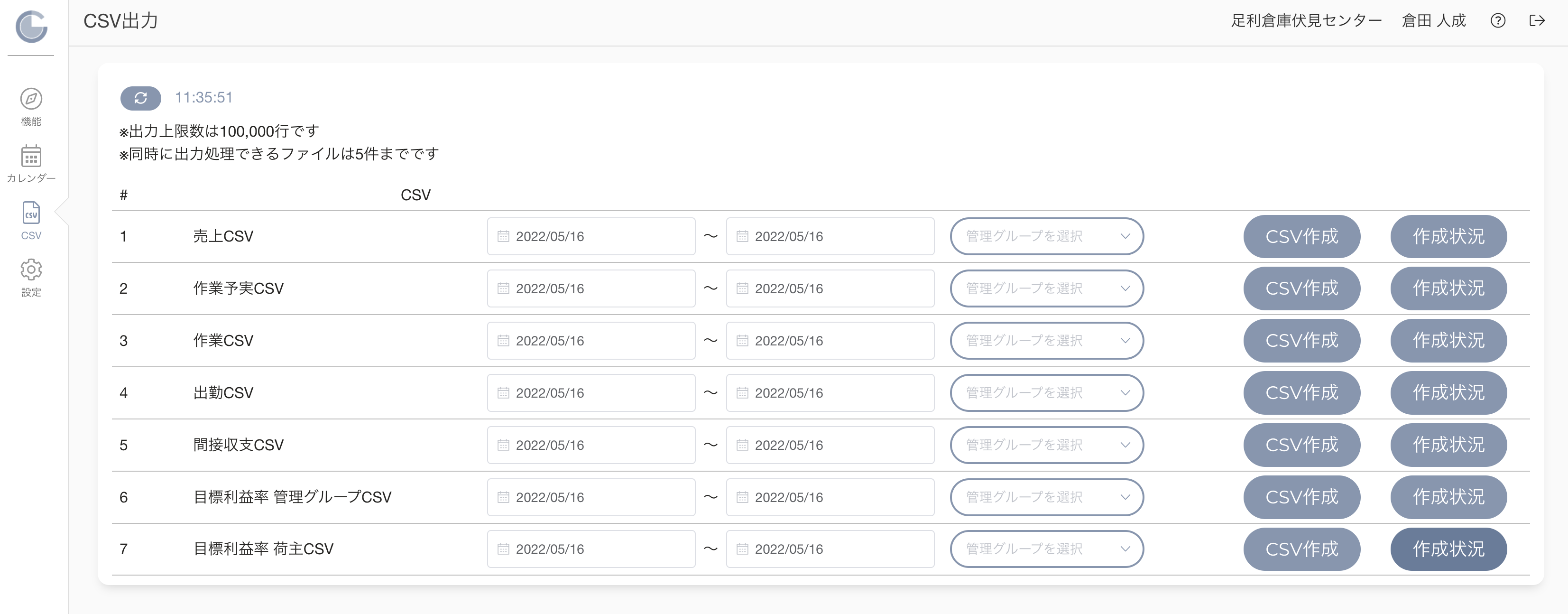
Task: Click 作成状況 button for 目標利益率 荷主CSV
Action: pyautogui.click(x=1448, y=549)
